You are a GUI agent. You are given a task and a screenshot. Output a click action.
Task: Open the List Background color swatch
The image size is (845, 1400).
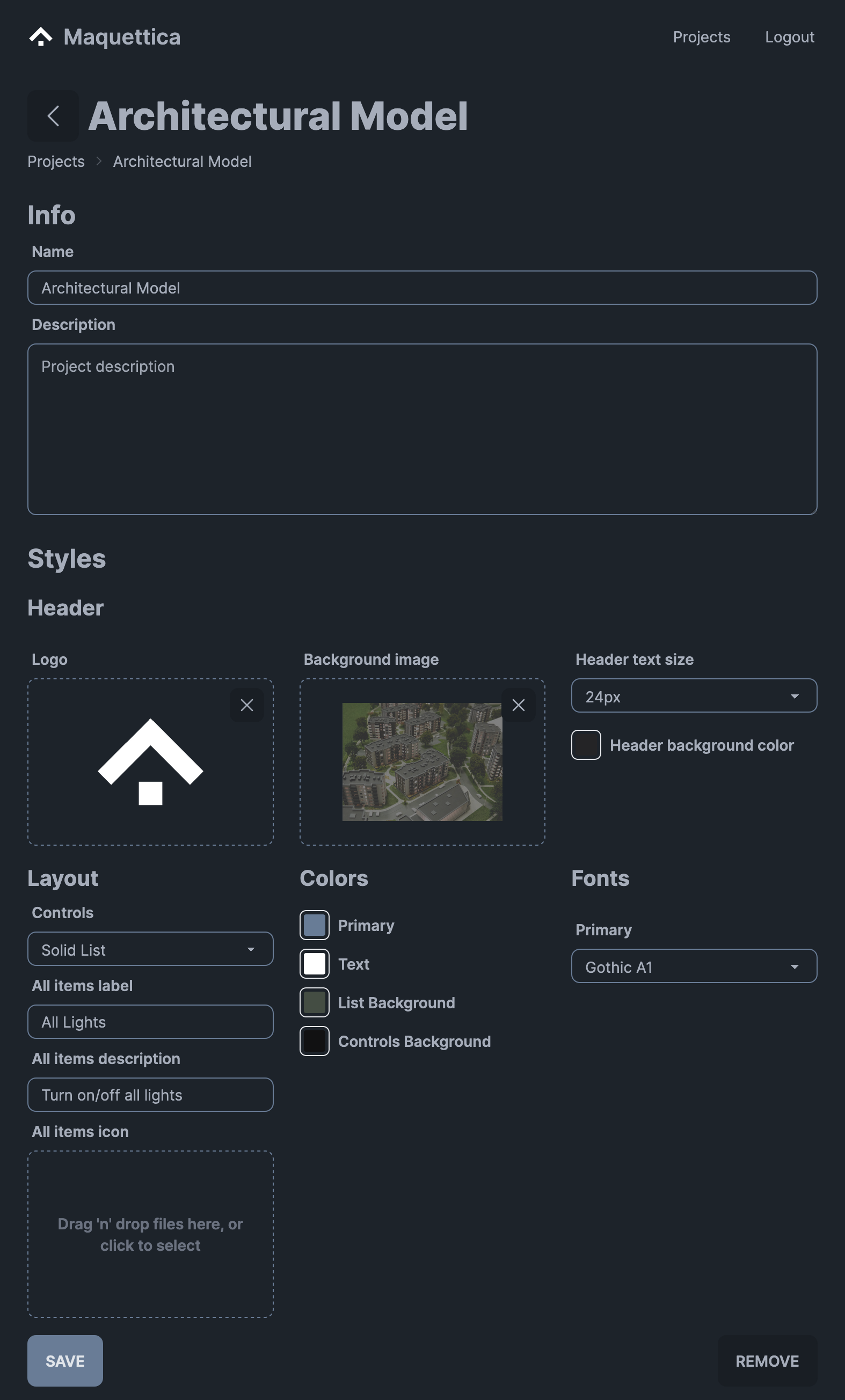tap(314, 1002)
